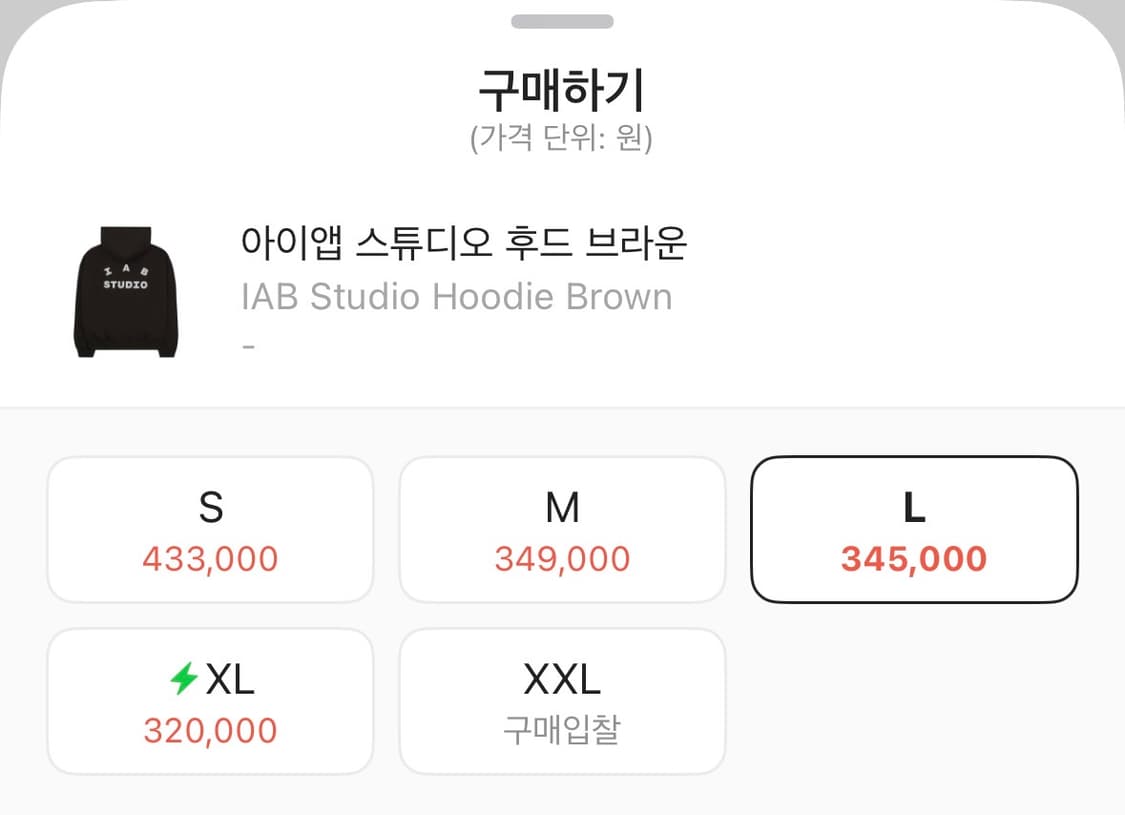Open purchase bid via XXL 구매입찰 option
1125x815 pixels.
point(562,700)
